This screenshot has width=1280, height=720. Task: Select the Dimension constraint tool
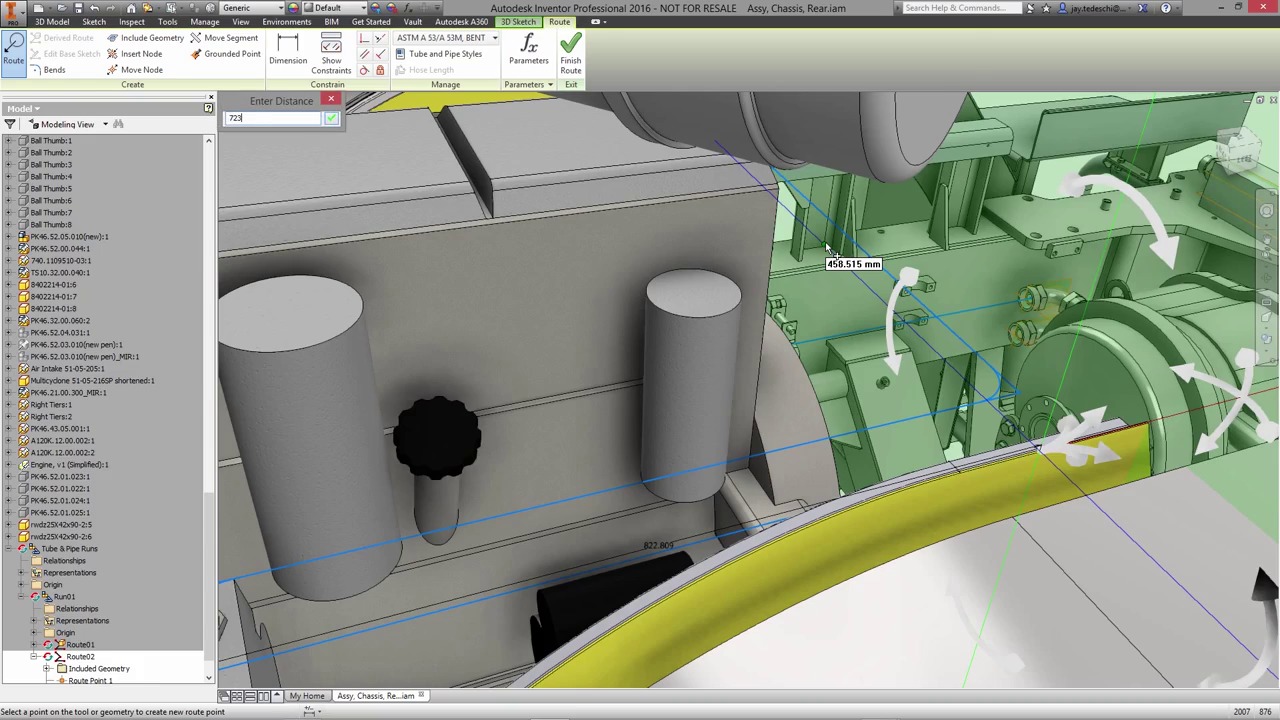tap(287, 50)
